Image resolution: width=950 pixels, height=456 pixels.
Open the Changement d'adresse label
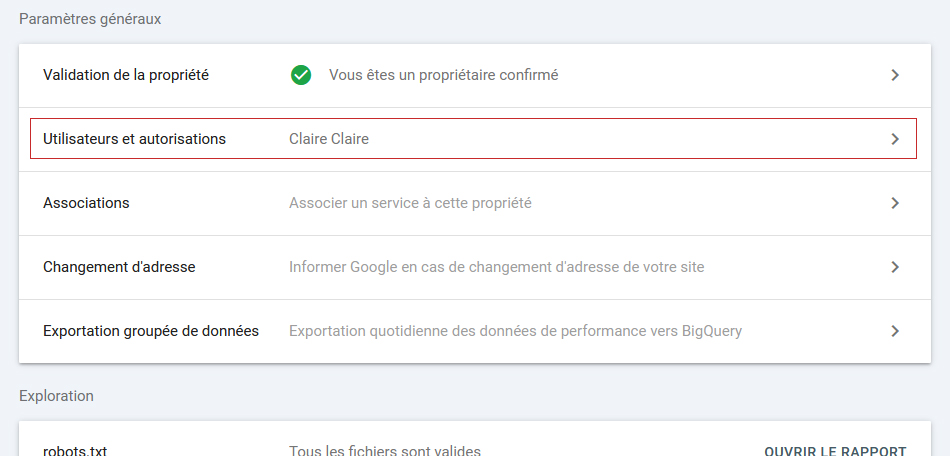click(119, 267)
